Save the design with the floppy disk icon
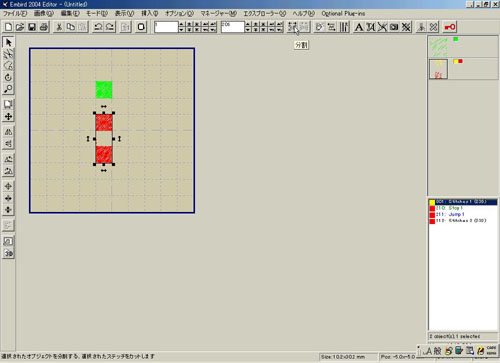The image size is (500, 363). click(x=32, y=27)
